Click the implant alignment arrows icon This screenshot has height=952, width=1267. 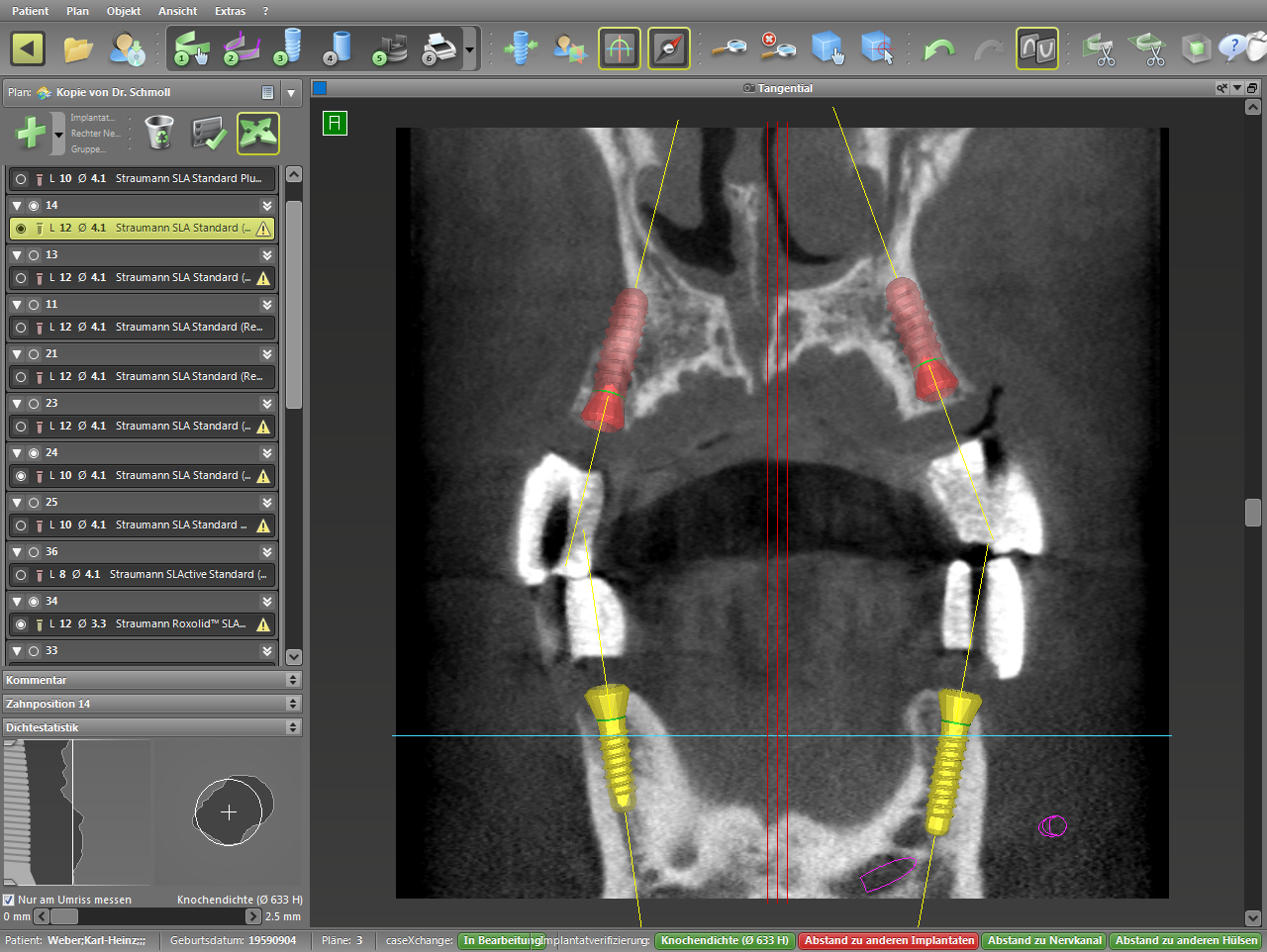pos(521,48)
